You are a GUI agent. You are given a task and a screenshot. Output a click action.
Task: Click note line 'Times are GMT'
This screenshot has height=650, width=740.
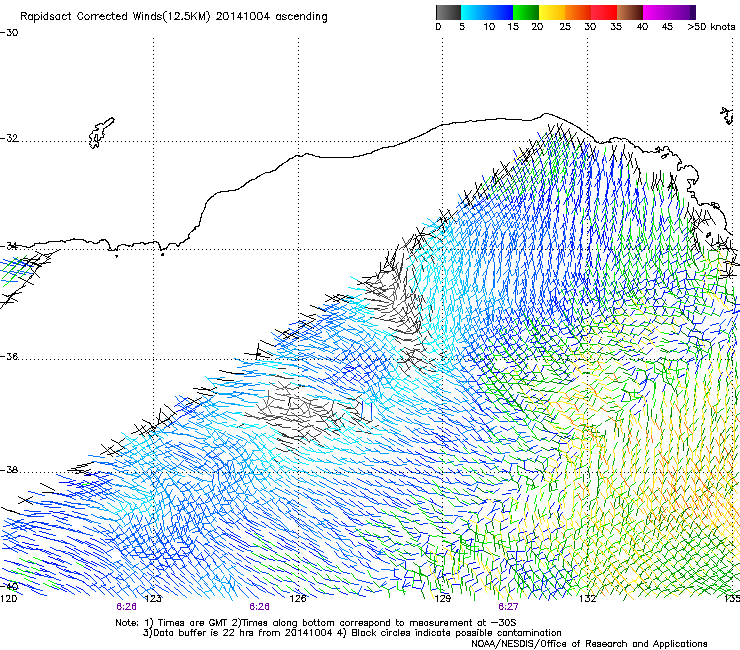193,623
